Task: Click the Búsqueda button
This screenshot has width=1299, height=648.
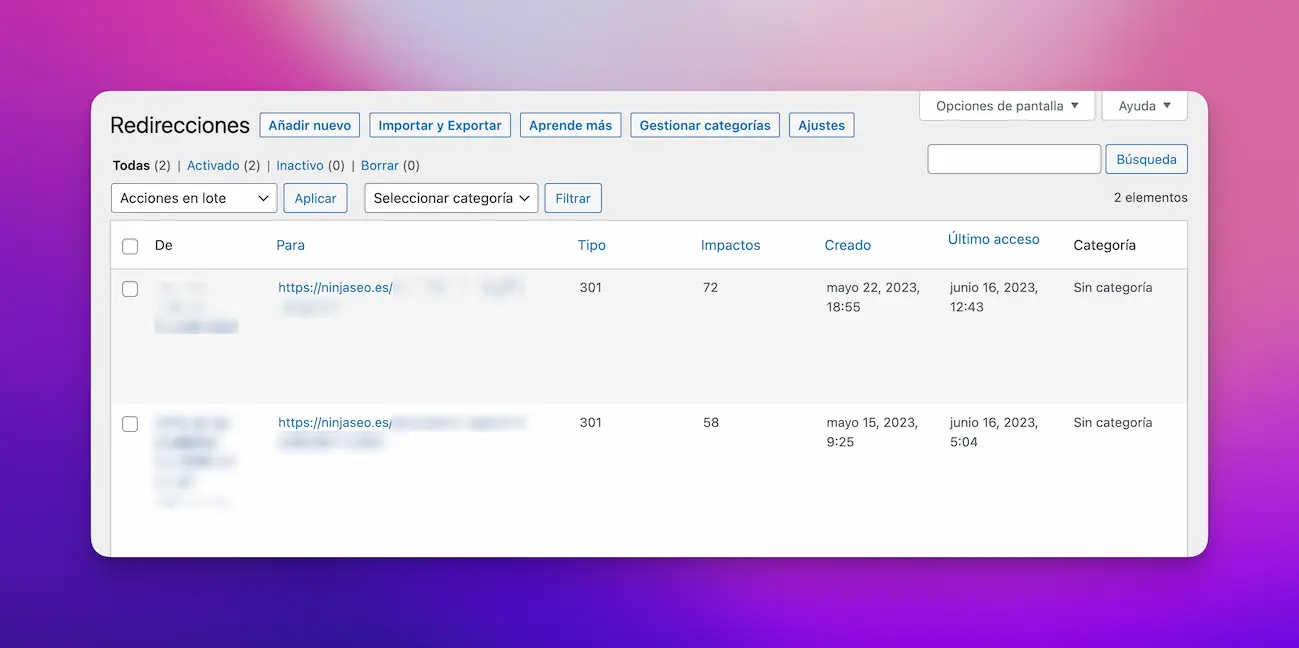Action: [1146, 159]
